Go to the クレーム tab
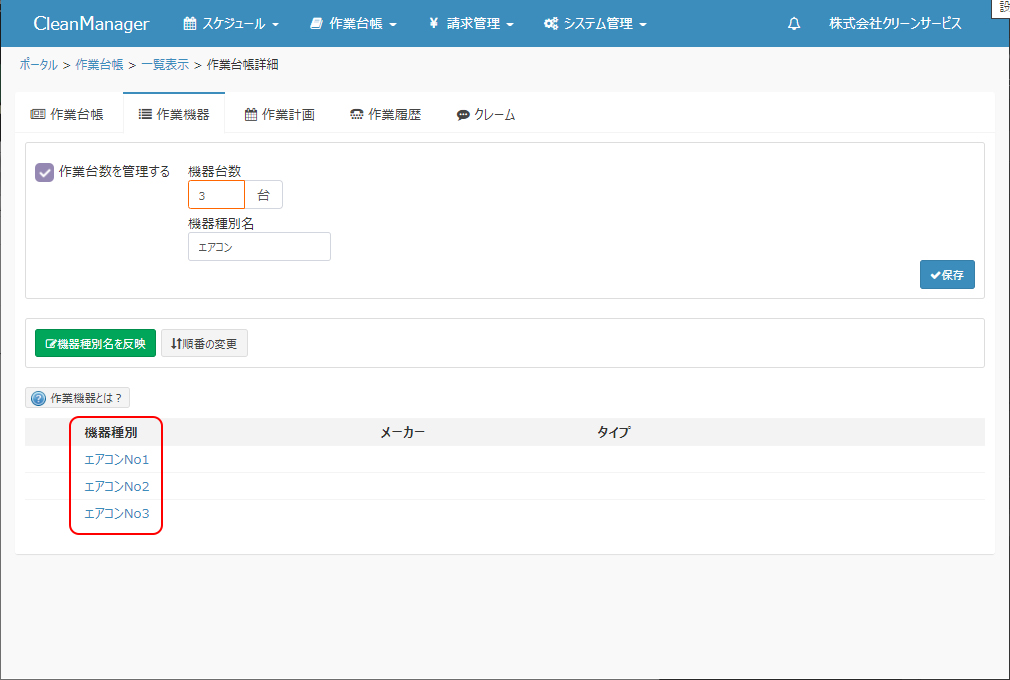The image size is (1010, 680). (x=486, y=114)
